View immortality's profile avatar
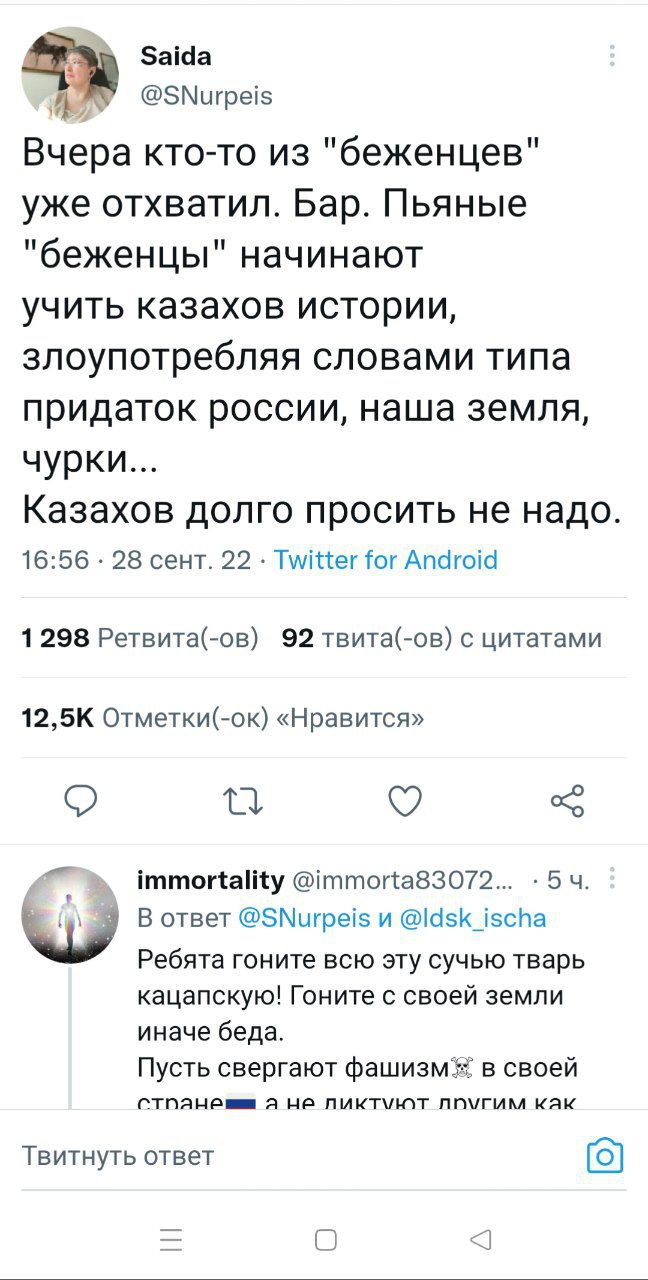The width and height of the screenshot is (648, 1280). click(70, 914)
